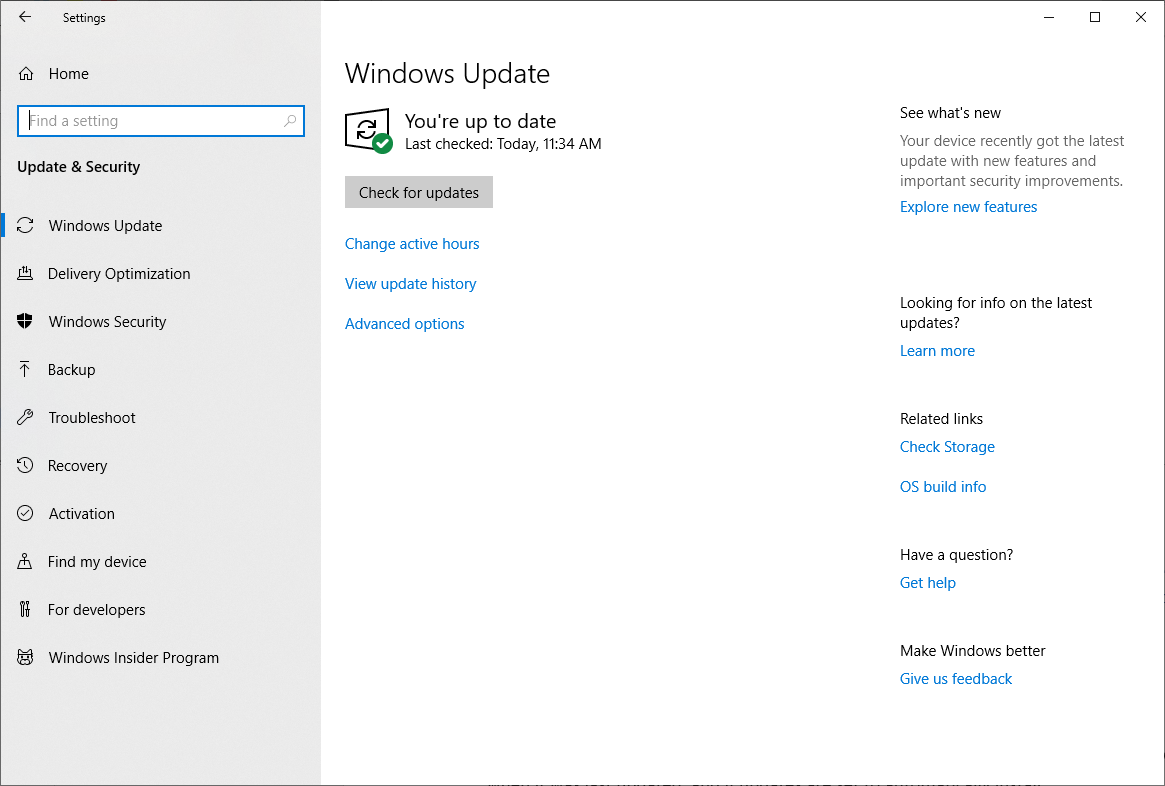Click Give us feedback link
1165x786 pixels.
tap(956, 678)
